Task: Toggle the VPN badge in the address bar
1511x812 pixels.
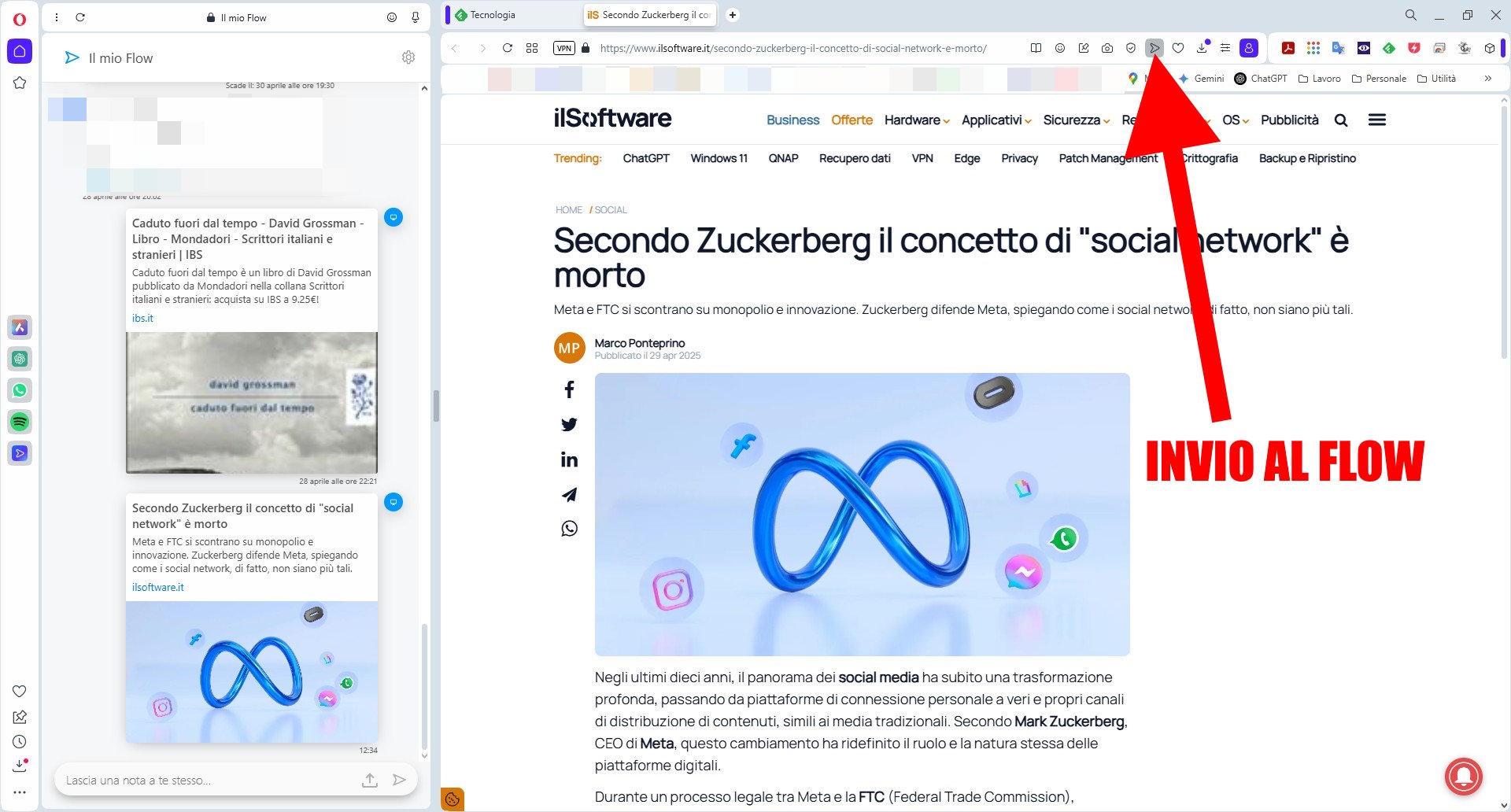Action: click(x=564, y=48)
